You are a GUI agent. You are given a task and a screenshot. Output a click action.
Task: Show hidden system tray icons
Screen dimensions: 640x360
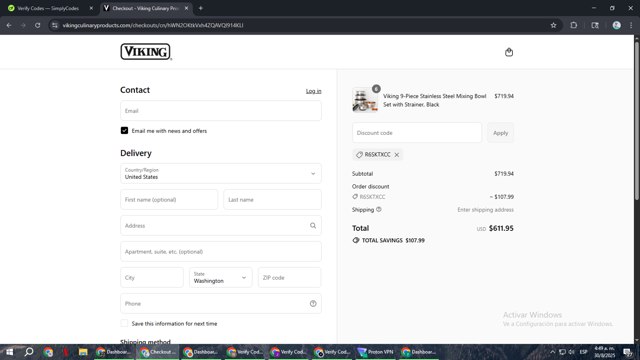click(x=552, y=352)
